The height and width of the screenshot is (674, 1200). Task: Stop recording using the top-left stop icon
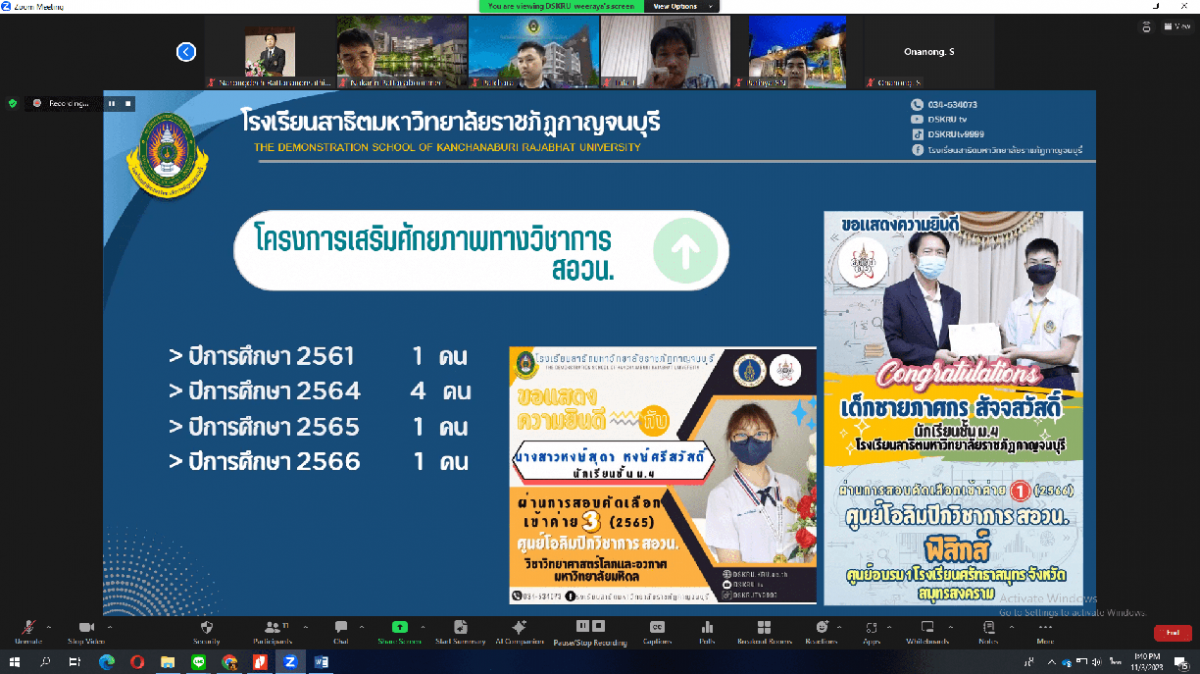128,103
